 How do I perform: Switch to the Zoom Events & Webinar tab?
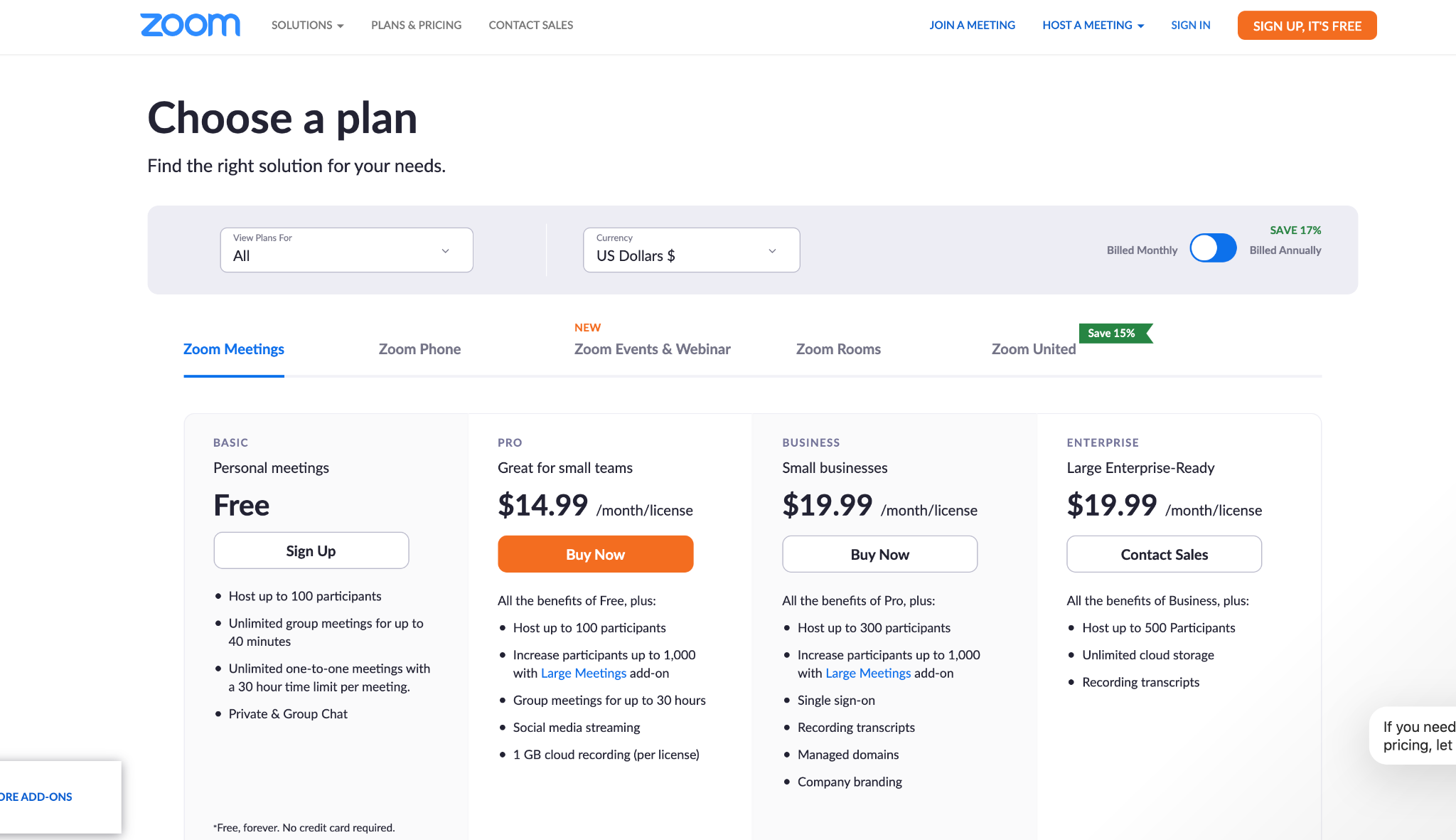tap(652, 349)
